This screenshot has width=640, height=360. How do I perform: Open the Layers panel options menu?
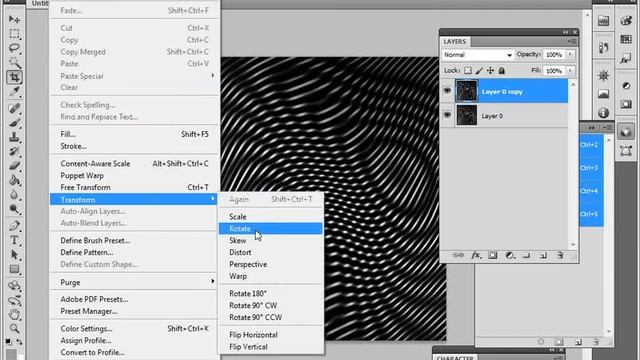coord(572,42)
